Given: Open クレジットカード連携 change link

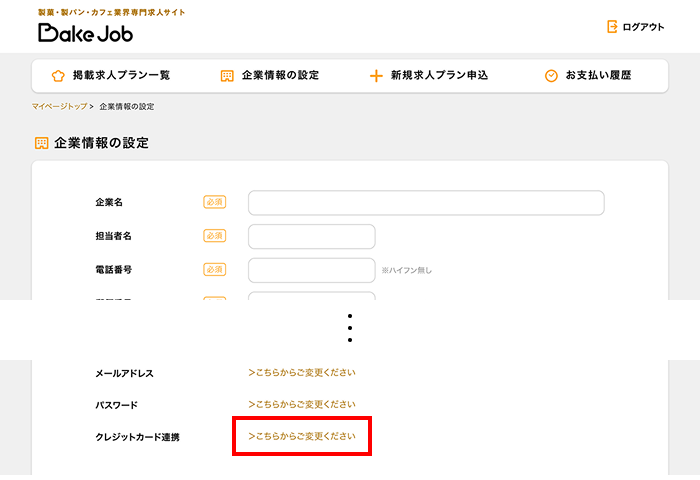Looking at the screenshot, I should 302,437.
